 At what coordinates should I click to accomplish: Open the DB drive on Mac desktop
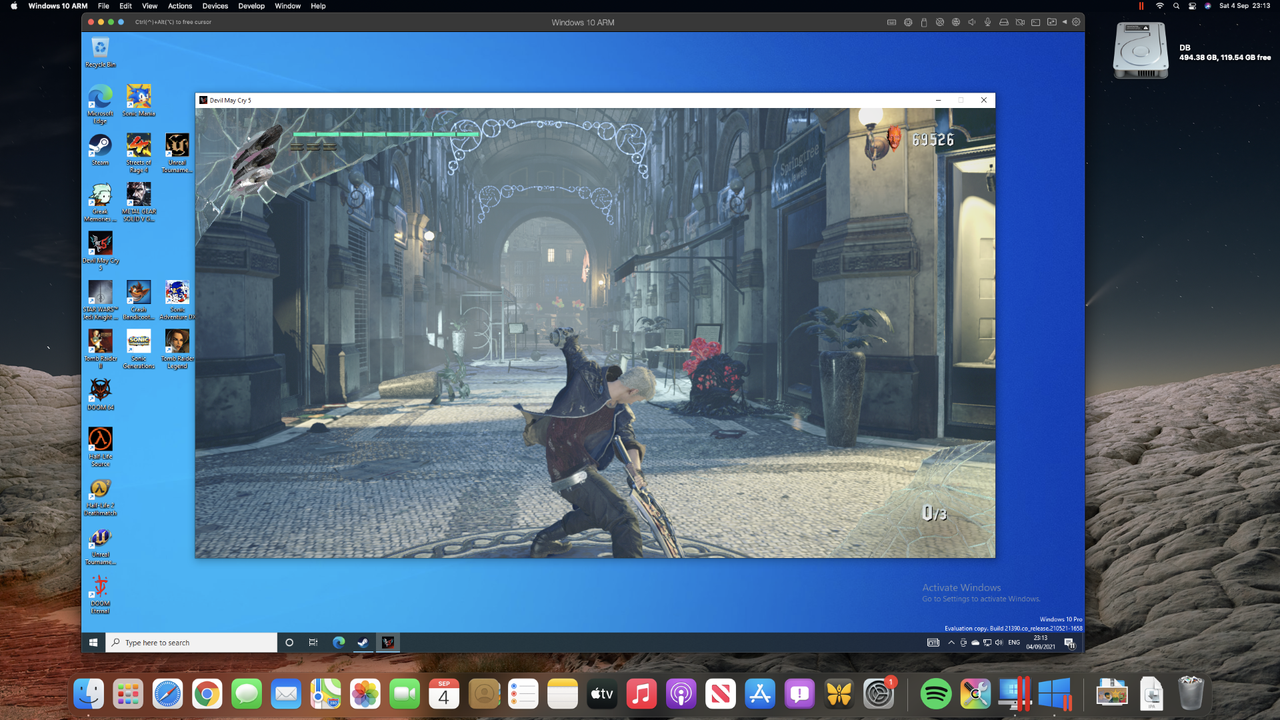click(1141, 50)
